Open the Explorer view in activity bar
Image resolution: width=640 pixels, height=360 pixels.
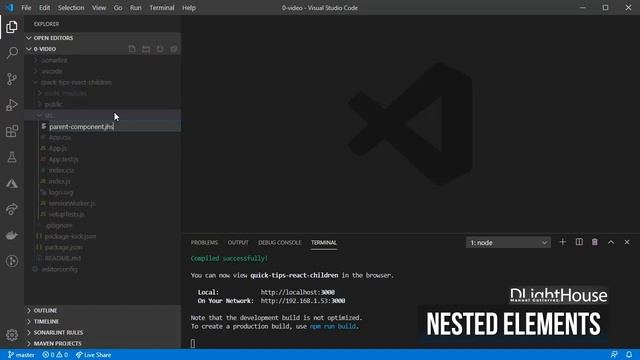[x=12, y=27]
